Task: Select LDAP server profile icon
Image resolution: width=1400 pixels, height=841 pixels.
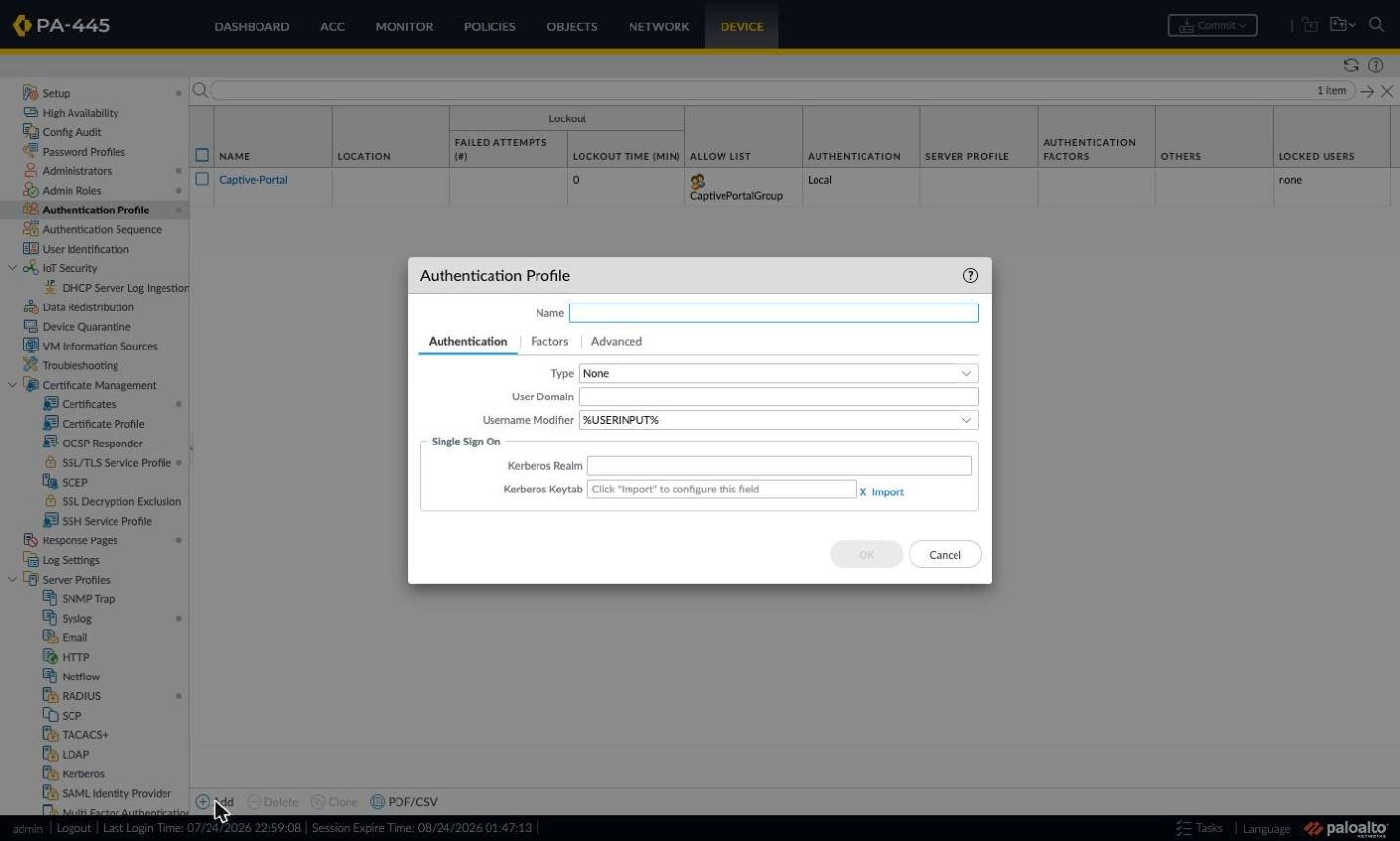Action: click(x=50, y=754)
